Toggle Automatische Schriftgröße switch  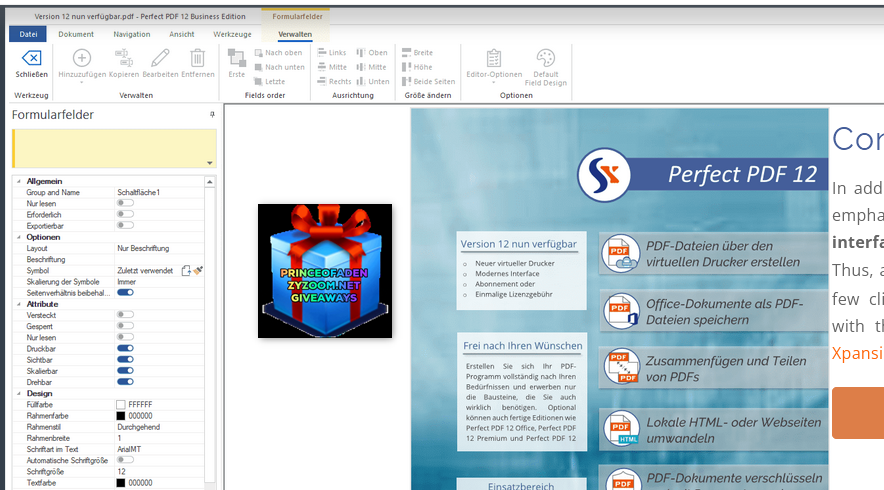(125, 460)
